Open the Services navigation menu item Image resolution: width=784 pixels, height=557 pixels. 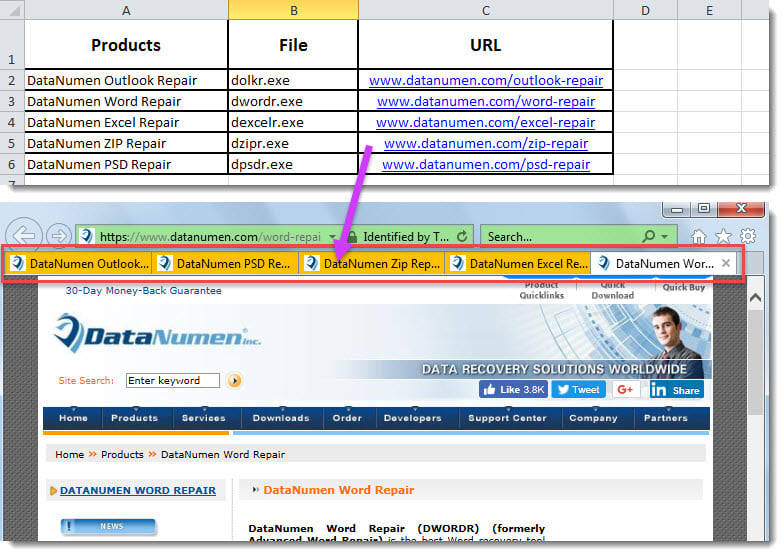click(x=204, y=418)
